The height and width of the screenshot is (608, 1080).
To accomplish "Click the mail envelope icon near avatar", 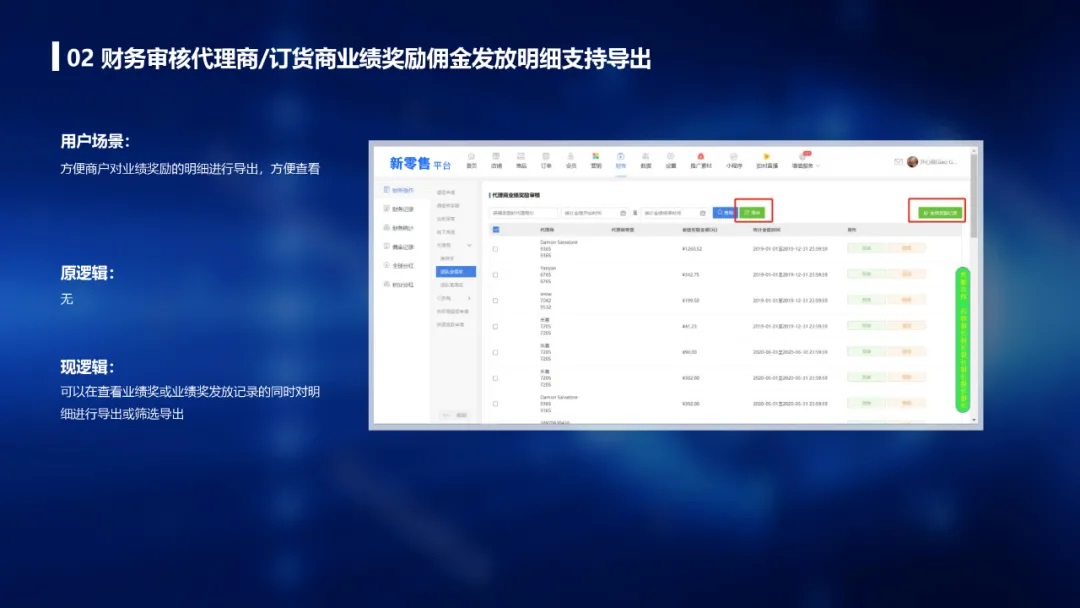I will click(898, 161).
